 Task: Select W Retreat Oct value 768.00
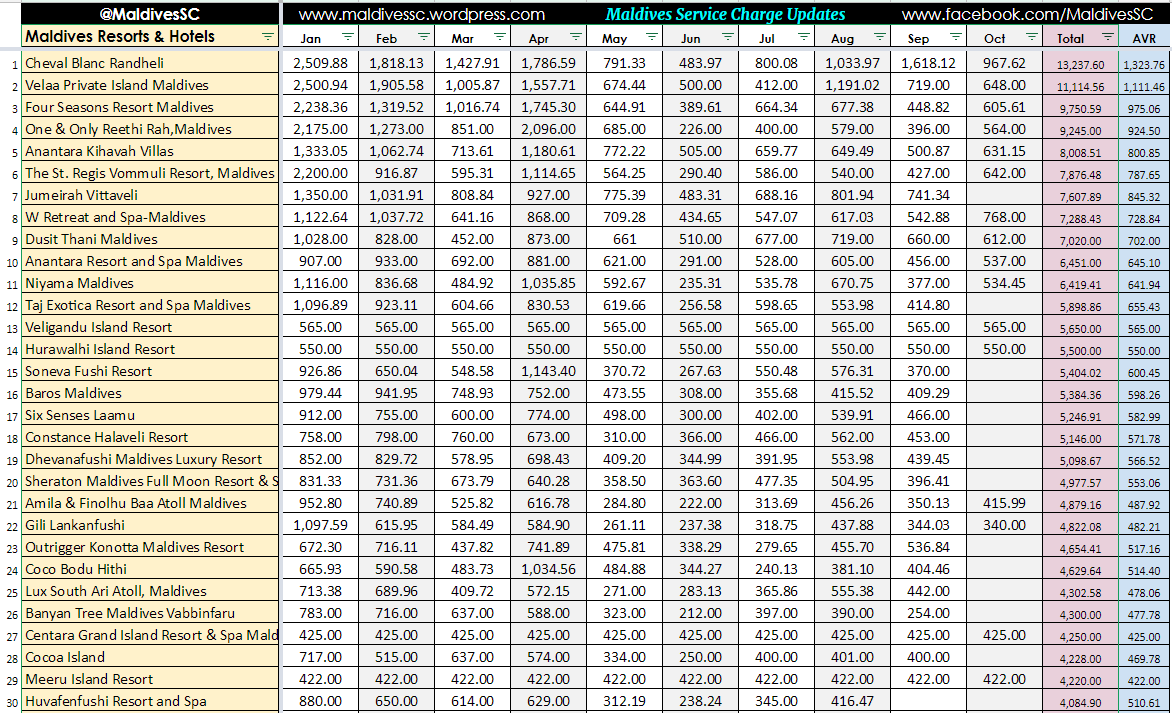pos(1004,217)
